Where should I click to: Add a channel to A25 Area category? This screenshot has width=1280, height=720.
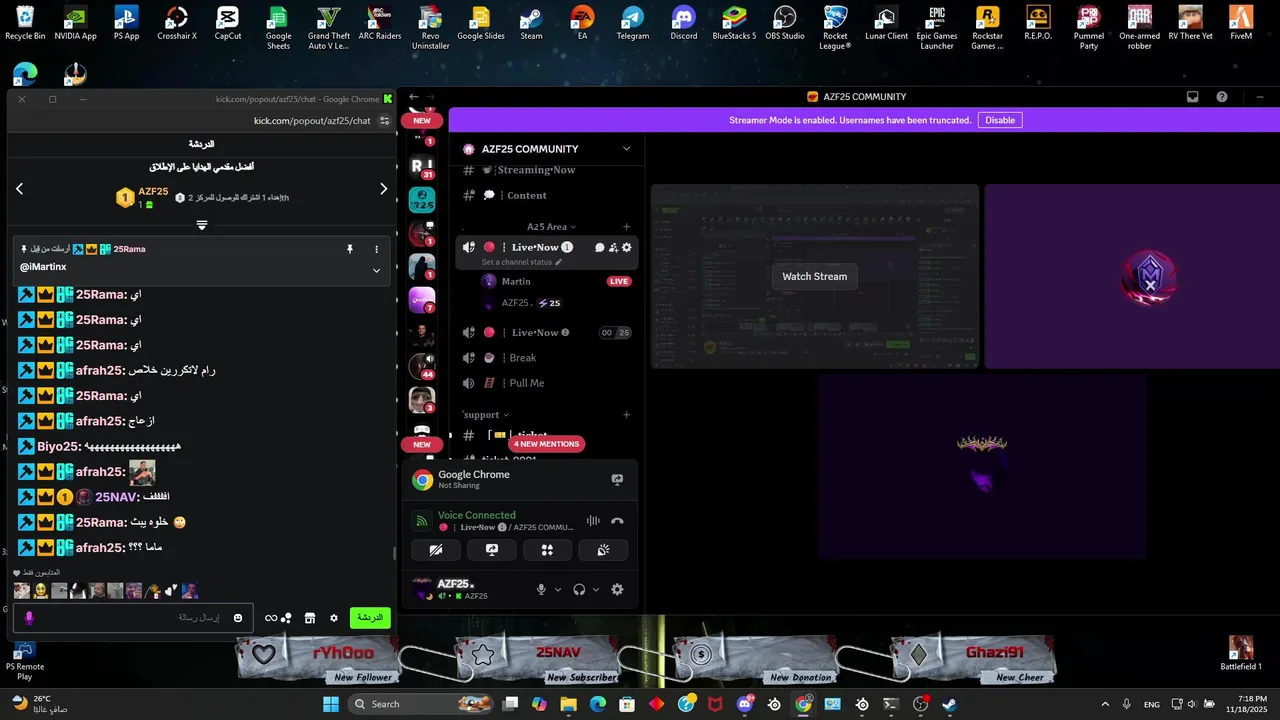[x=626, y=227]
